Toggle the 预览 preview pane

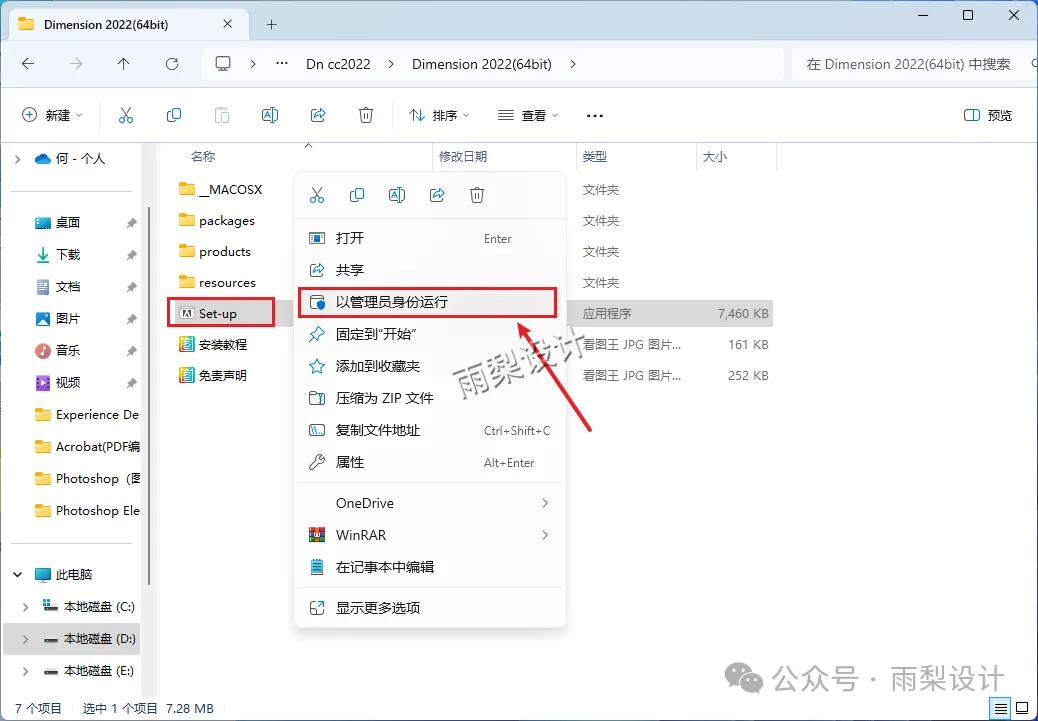coord(988,115)
